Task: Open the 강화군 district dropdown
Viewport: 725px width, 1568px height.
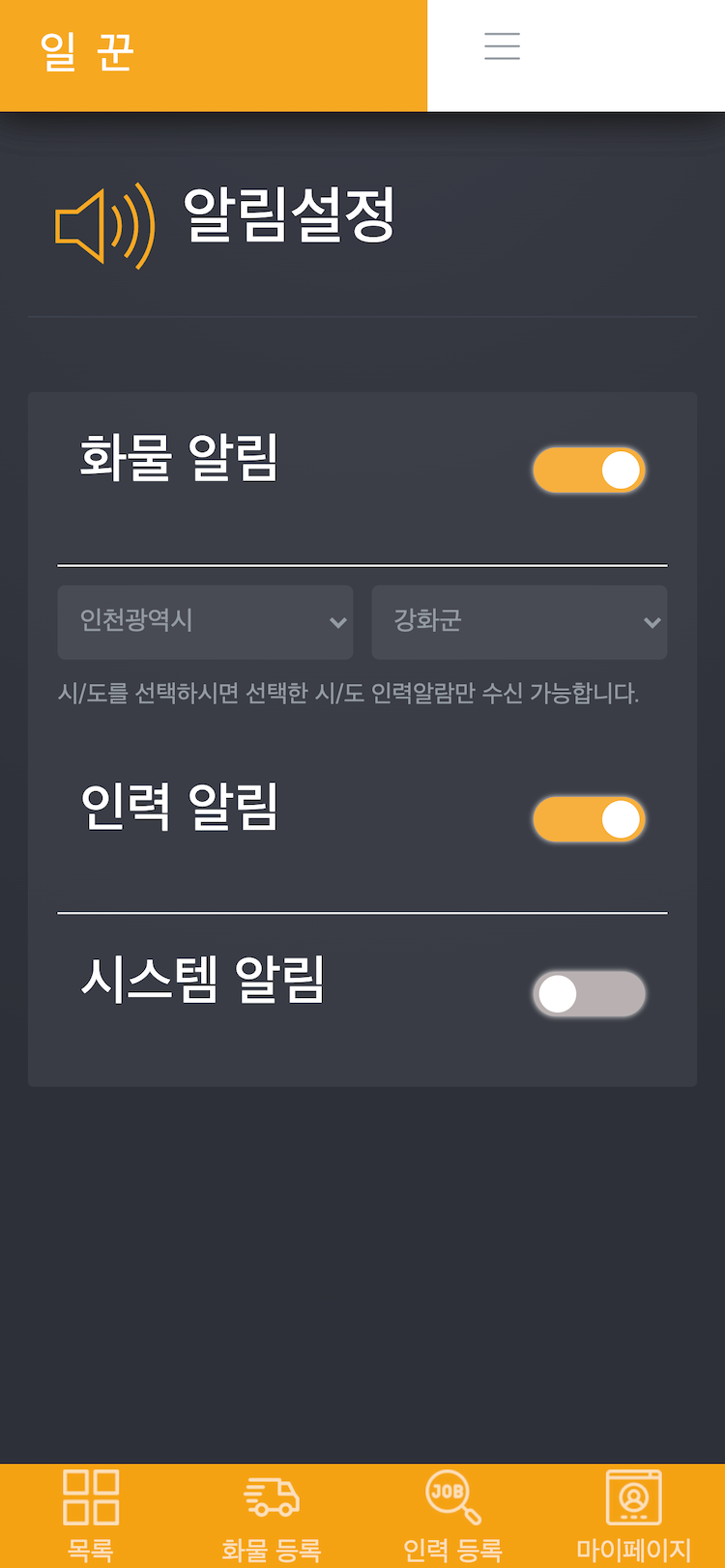Action: pyautogui.click(x=519, y=621)
